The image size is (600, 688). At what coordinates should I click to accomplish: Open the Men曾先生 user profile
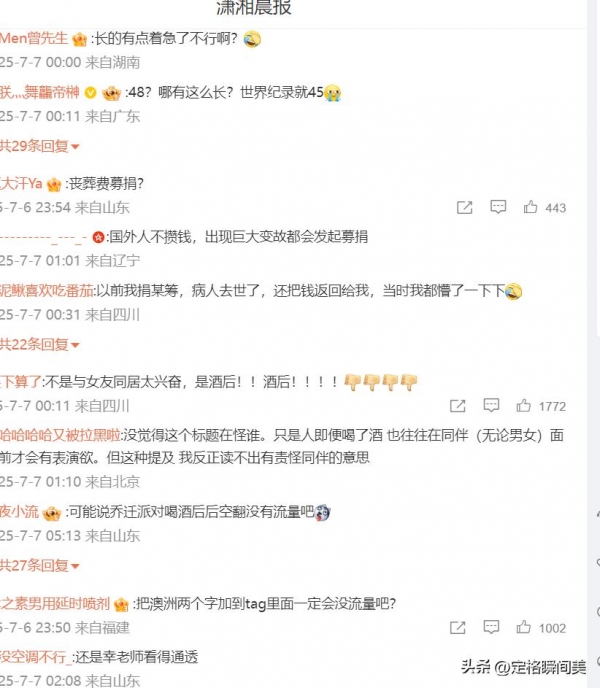pos(34,39)
